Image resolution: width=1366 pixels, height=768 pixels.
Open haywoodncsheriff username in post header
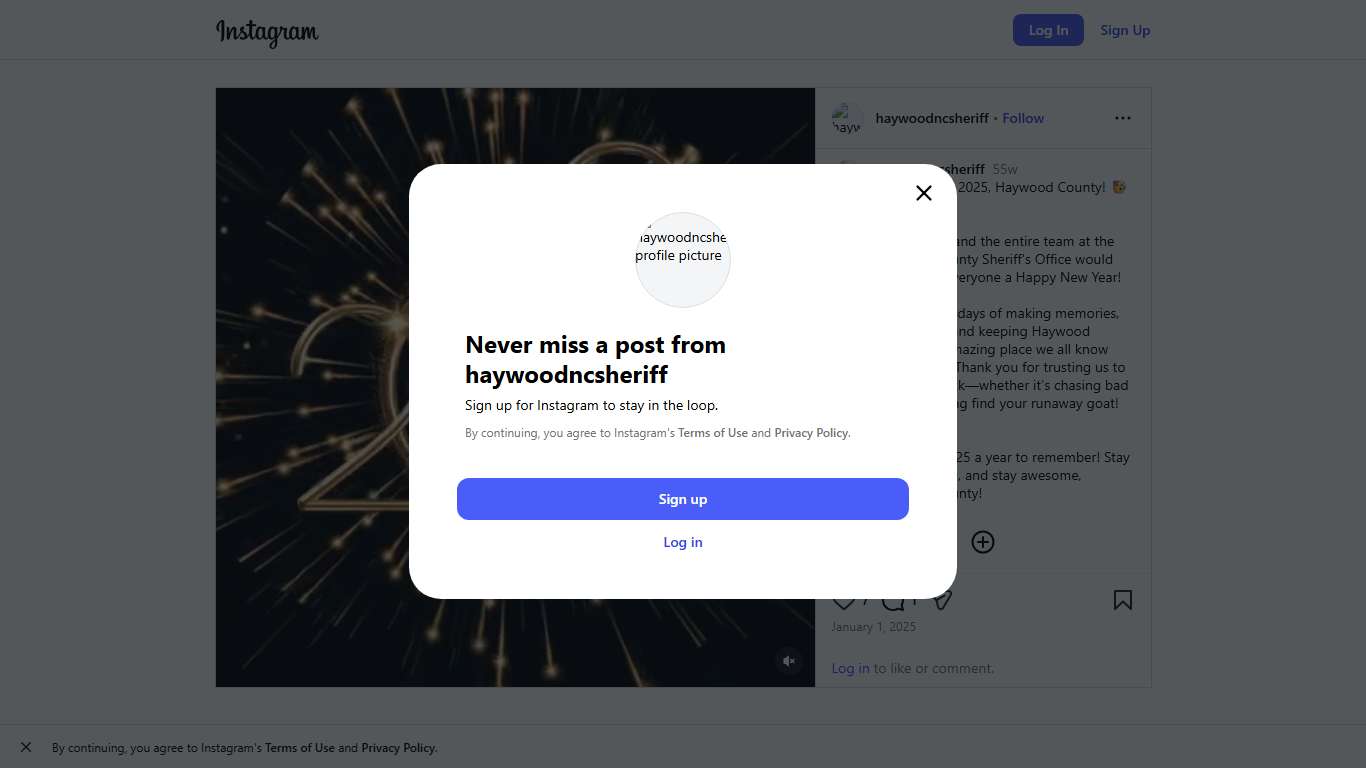point(932,118)
